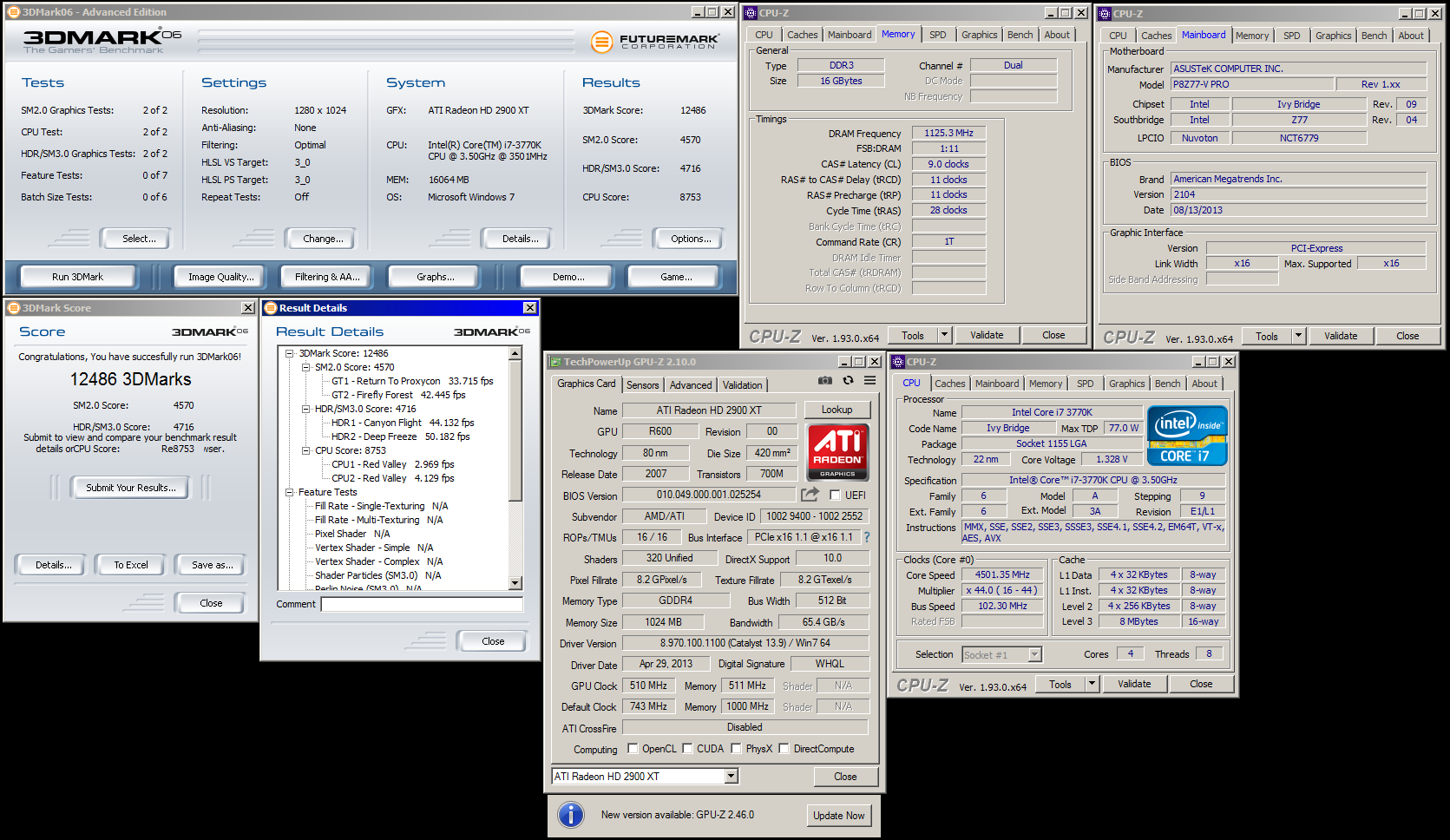This screenshot has height=840, width=1450.
Task: Open the ATI Radeon HD 2900 XT dropdown
Action: pos(731,776)
